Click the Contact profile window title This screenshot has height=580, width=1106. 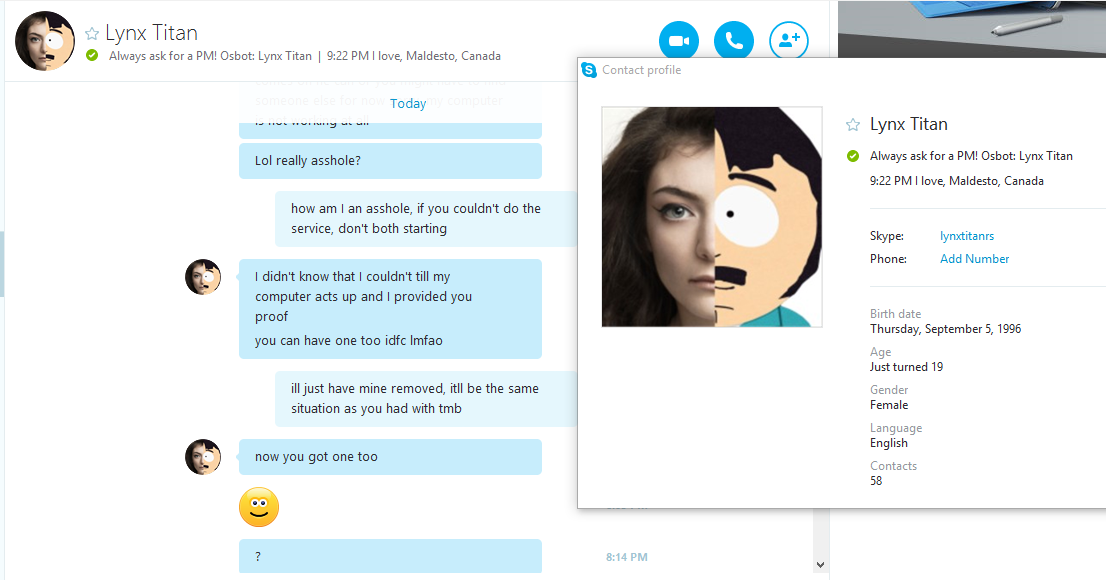(x=641, y=70)
